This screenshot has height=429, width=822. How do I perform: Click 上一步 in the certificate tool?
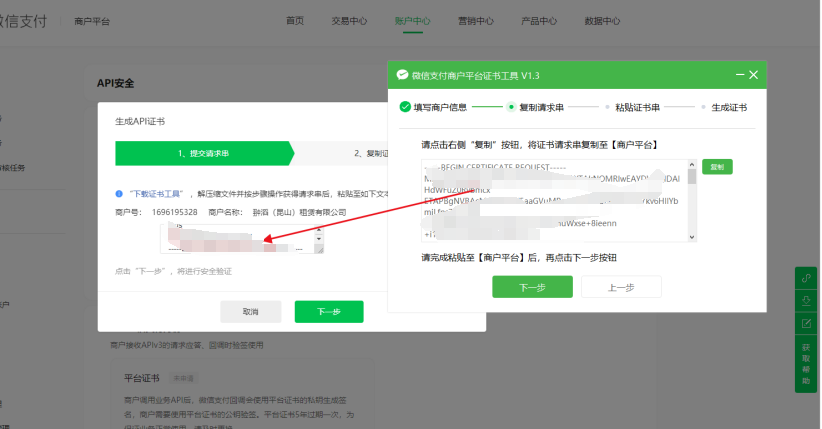621,287
